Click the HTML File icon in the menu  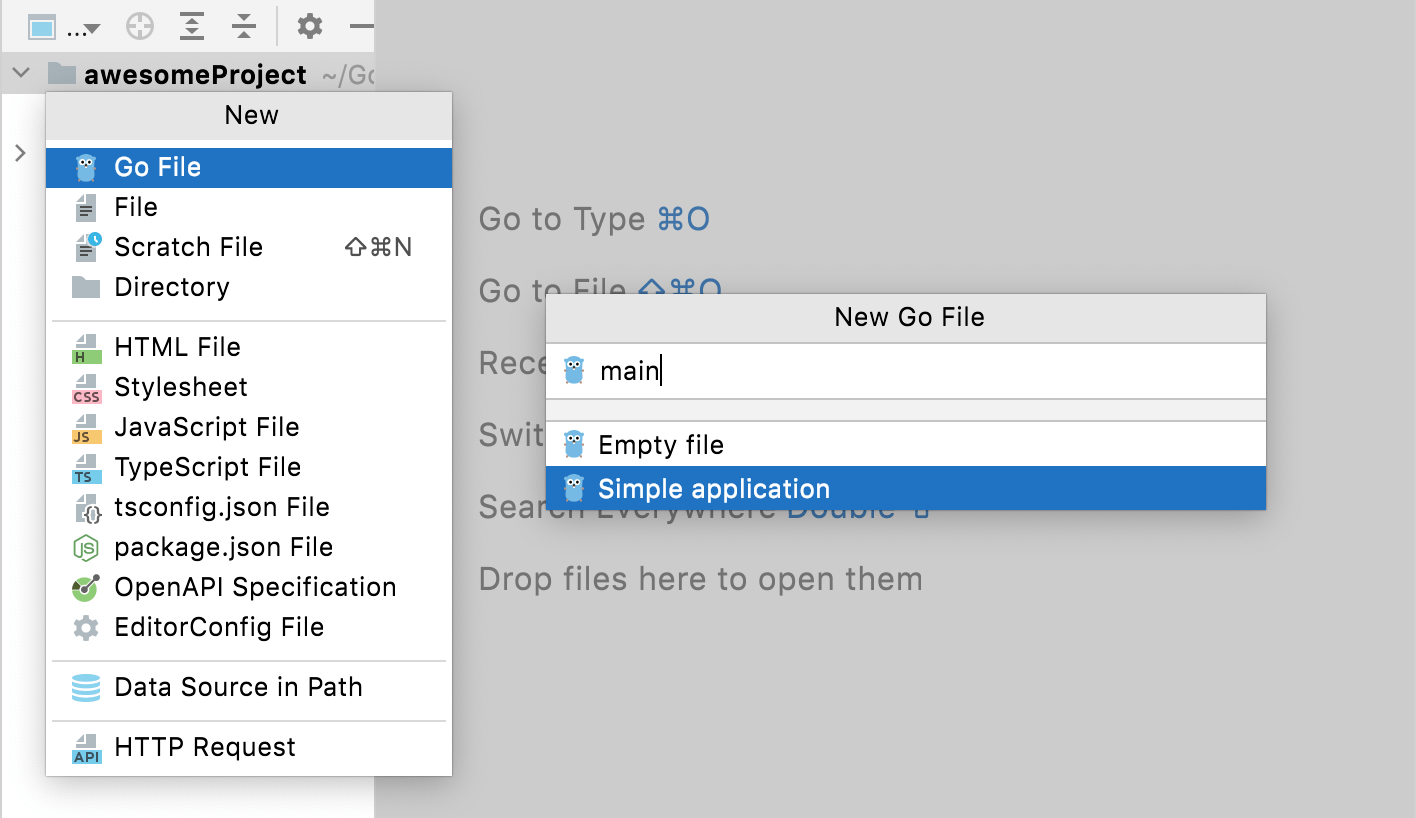pyautogui.click(x=87, y=347)
